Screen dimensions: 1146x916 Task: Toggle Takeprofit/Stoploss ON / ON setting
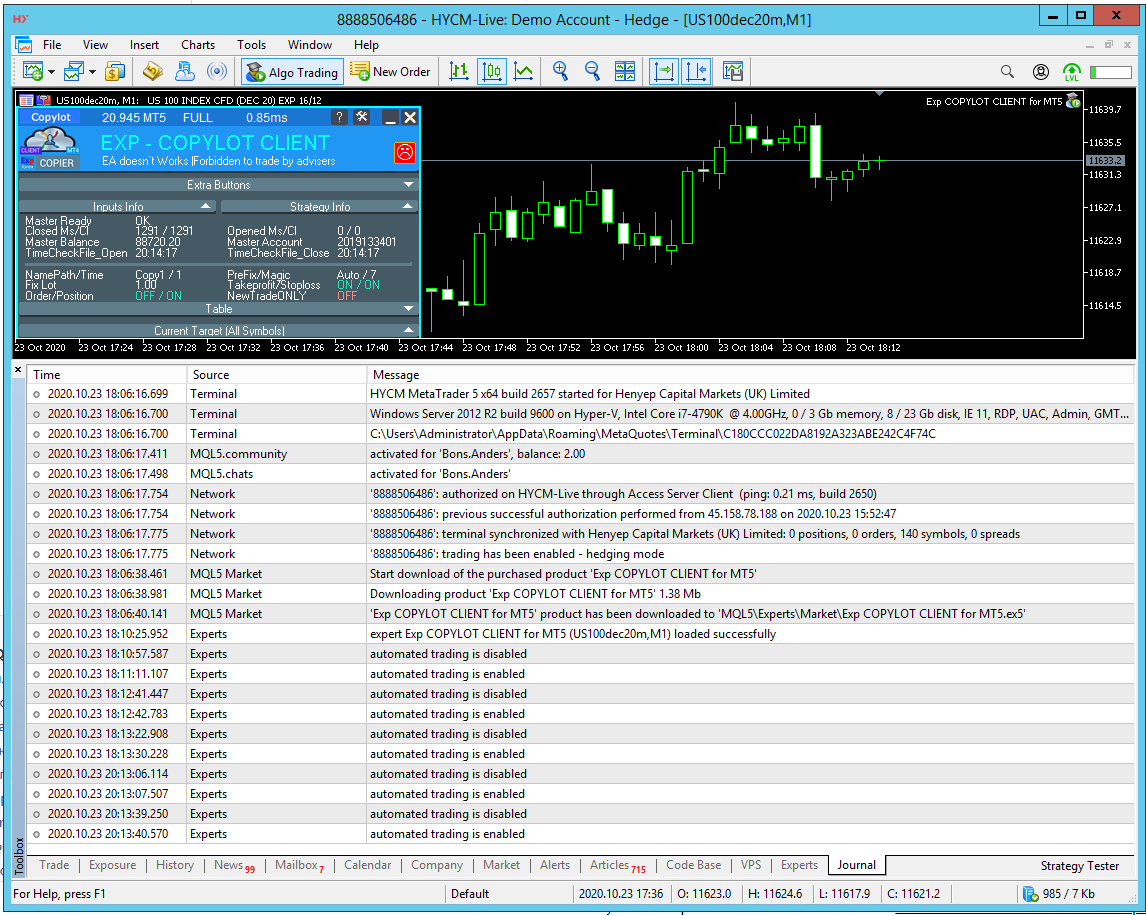(x=358, y=285)
